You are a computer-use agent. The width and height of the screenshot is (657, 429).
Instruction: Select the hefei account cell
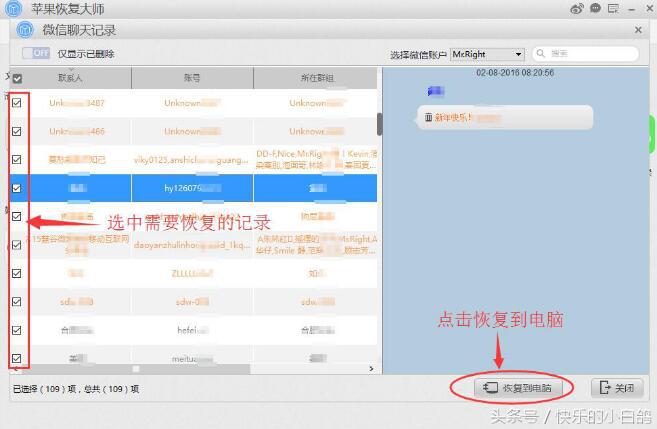(192, 330)
